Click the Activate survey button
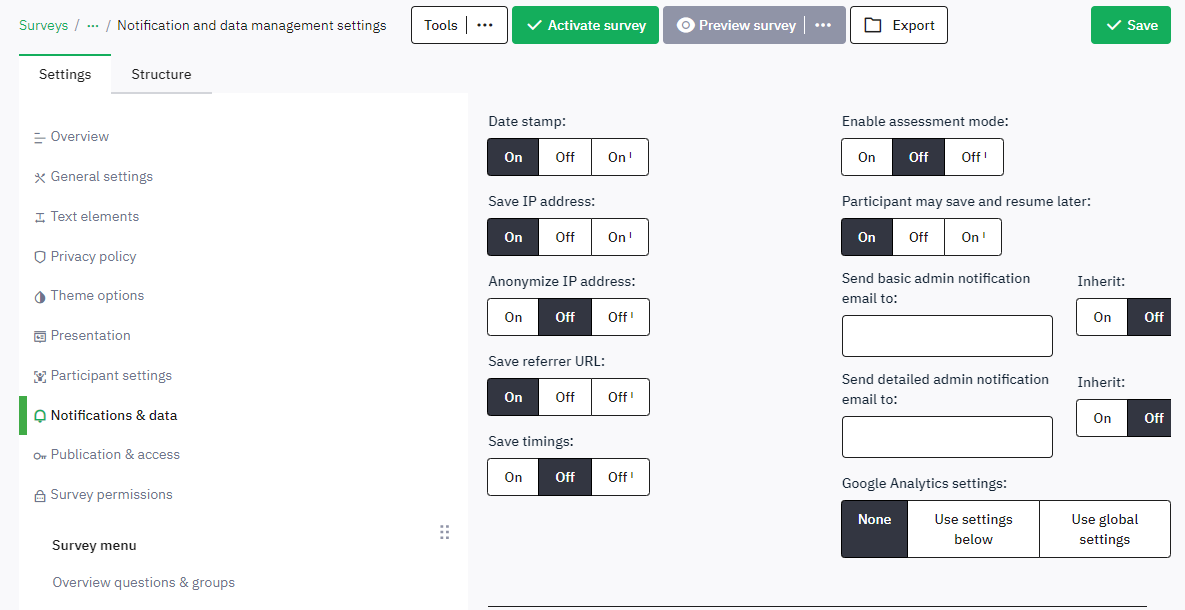Screen dimensions: 1185x610 (x=586, y=25)
